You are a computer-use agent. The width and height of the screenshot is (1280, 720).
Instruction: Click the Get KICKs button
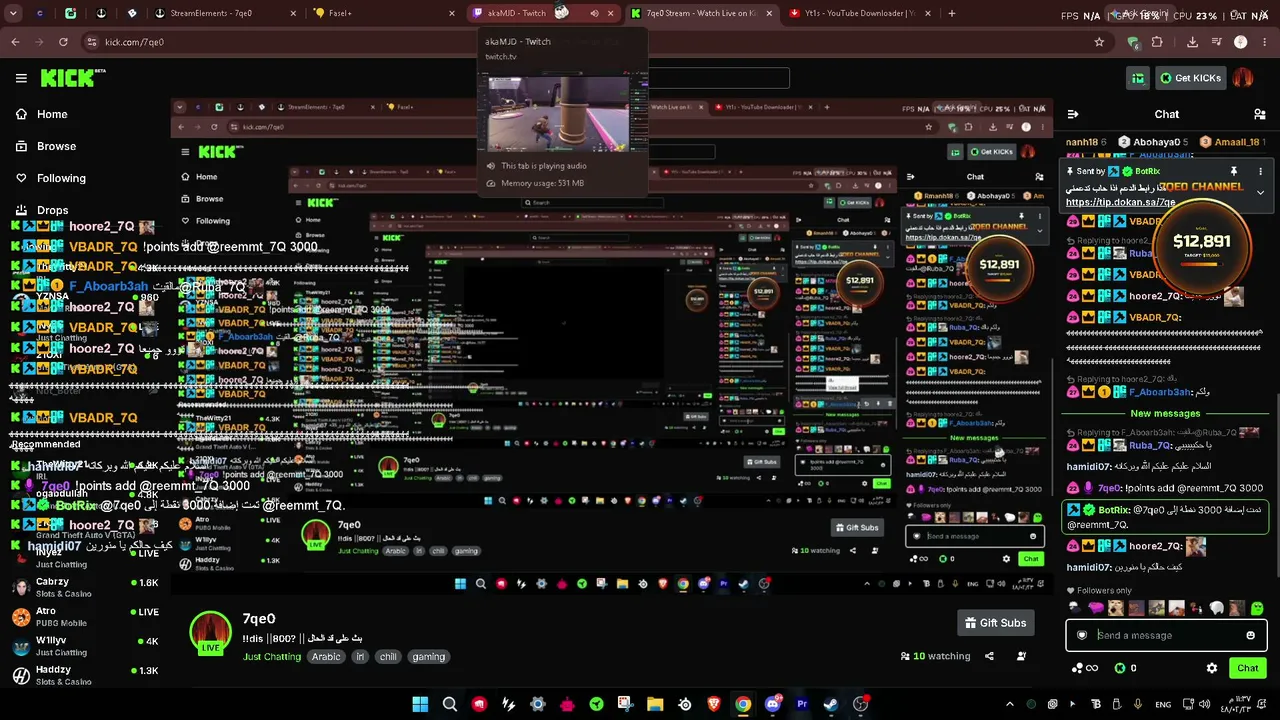(x=1190, y=78)
